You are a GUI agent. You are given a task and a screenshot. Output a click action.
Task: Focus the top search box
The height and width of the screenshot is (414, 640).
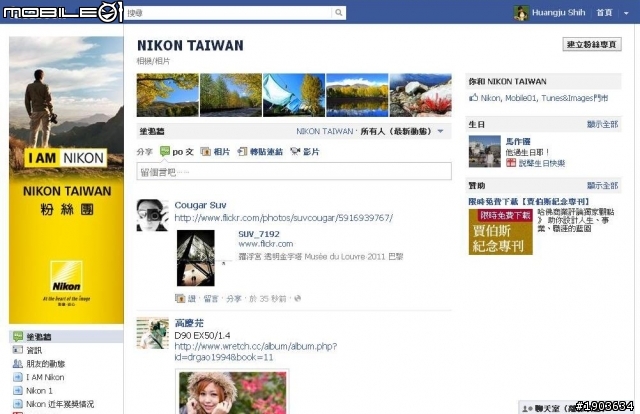click(x=229, y=13)
